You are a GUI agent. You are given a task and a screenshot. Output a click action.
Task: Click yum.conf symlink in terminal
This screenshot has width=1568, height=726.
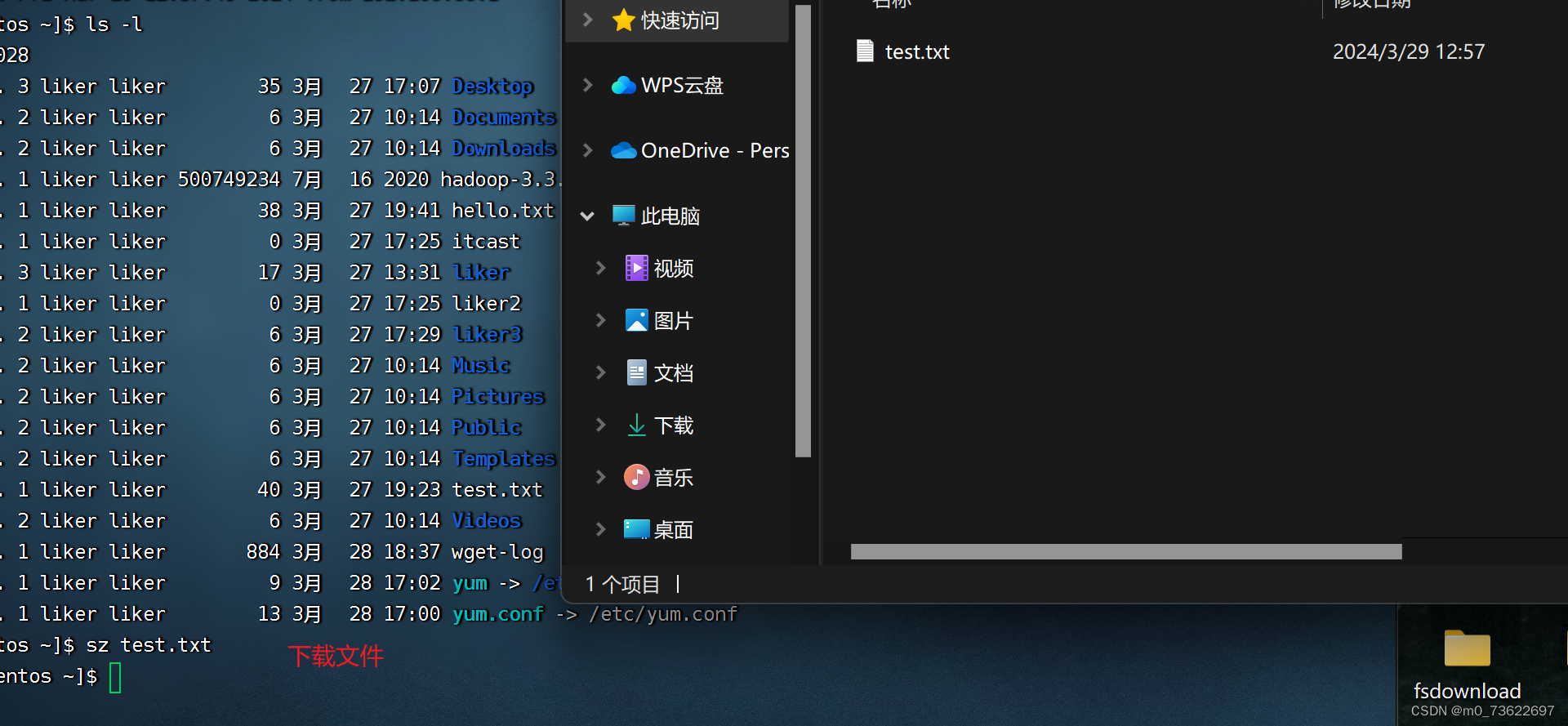click(x=498, y=613)
